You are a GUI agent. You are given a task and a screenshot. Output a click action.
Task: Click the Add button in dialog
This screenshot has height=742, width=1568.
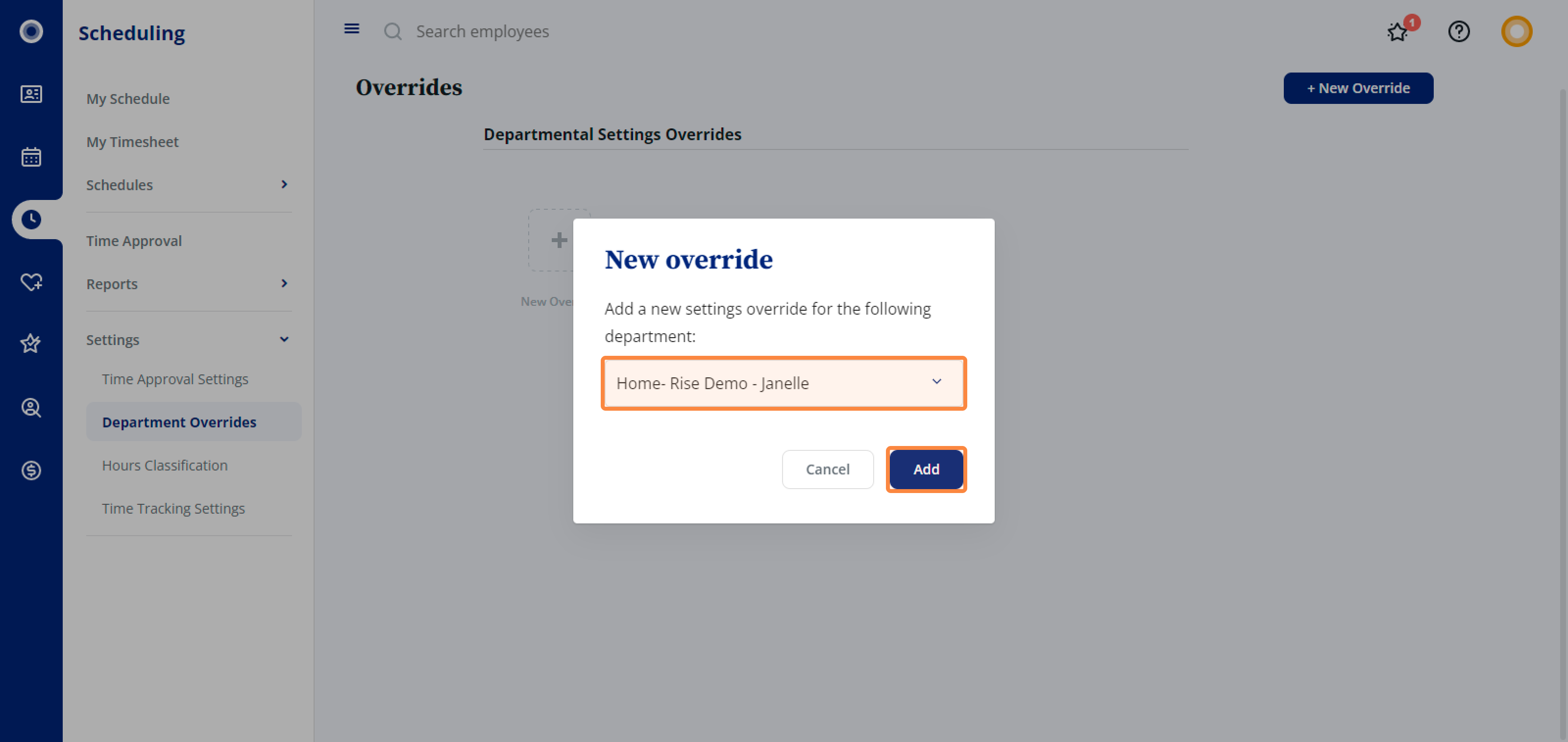[926, 470]
